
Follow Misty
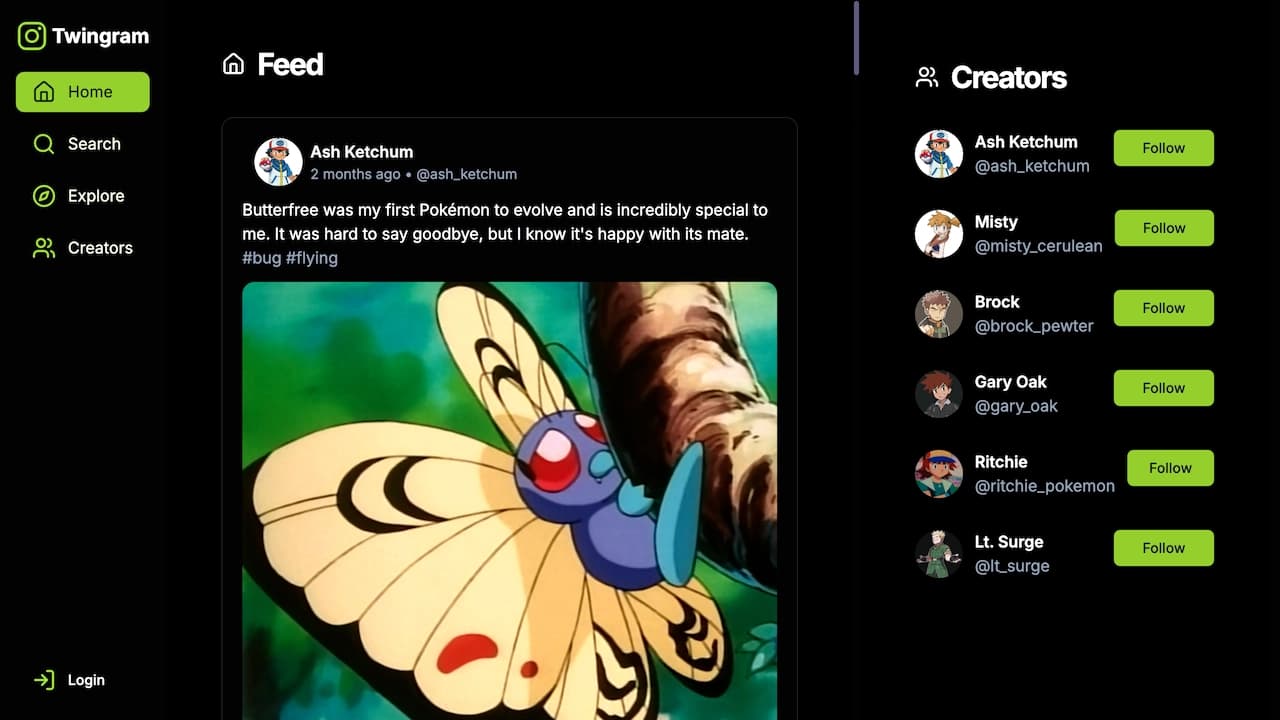point(1164,228)
